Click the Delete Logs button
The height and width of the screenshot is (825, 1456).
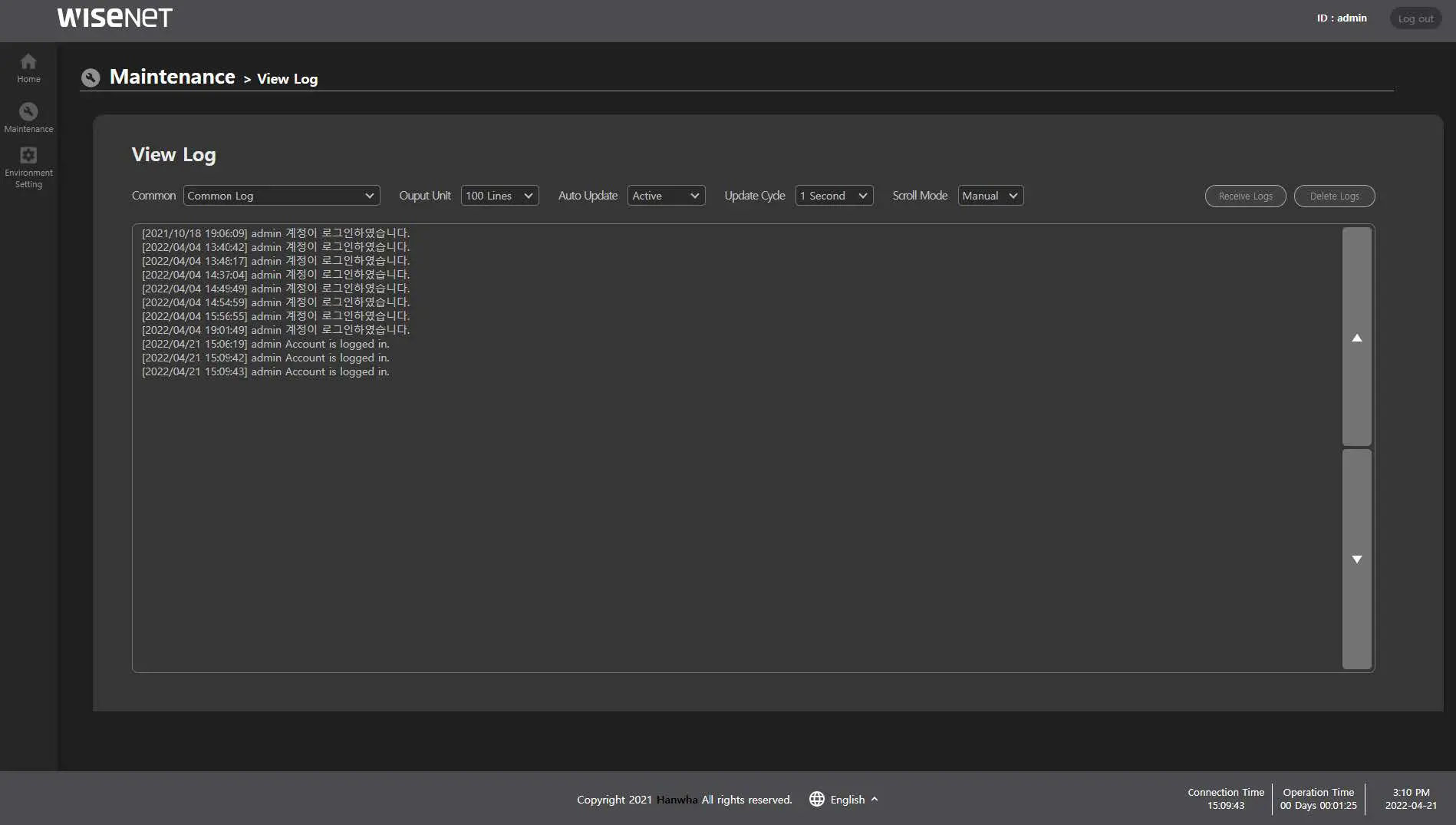point(1334,196)
